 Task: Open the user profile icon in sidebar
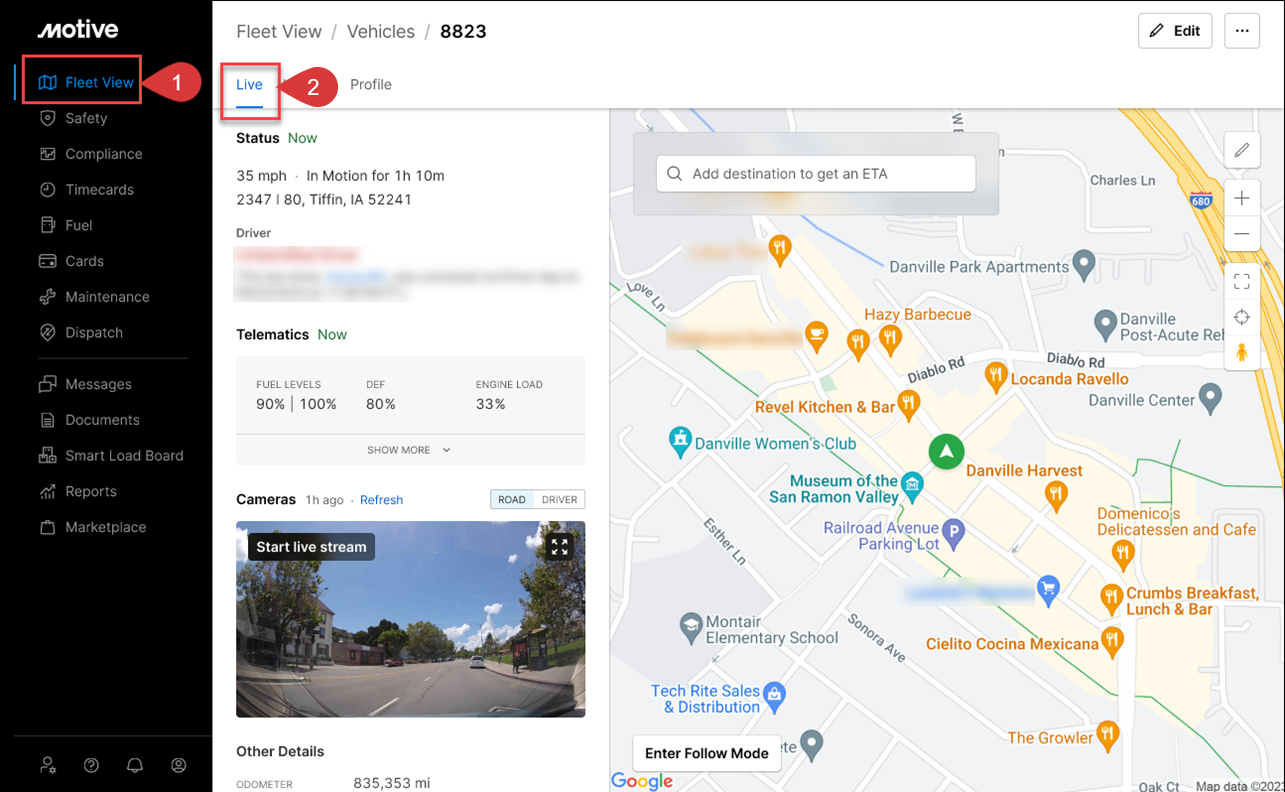coord(179,765)
